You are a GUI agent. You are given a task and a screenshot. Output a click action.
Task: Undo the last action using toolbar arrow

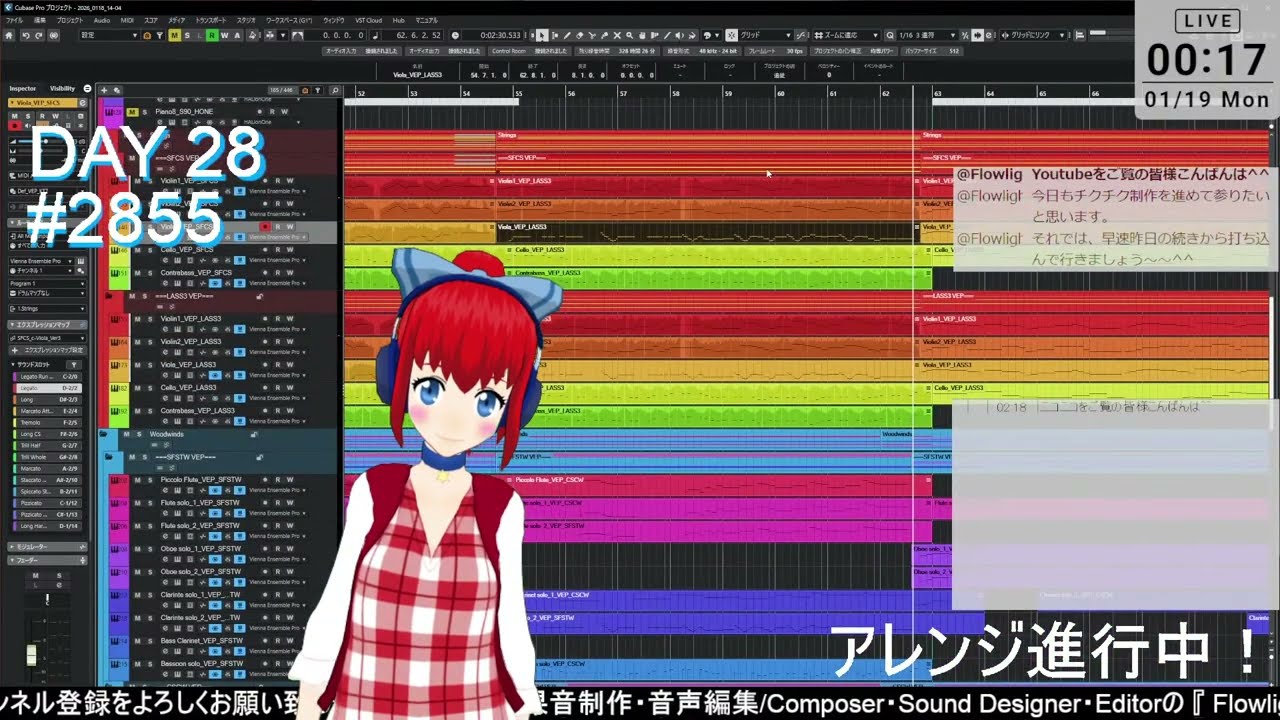[x=24, y=35]
